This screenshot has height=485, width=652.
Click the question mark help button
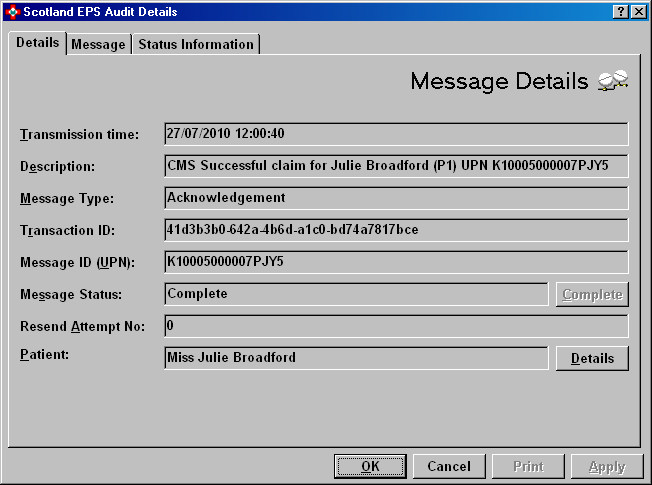pos(620,11)
